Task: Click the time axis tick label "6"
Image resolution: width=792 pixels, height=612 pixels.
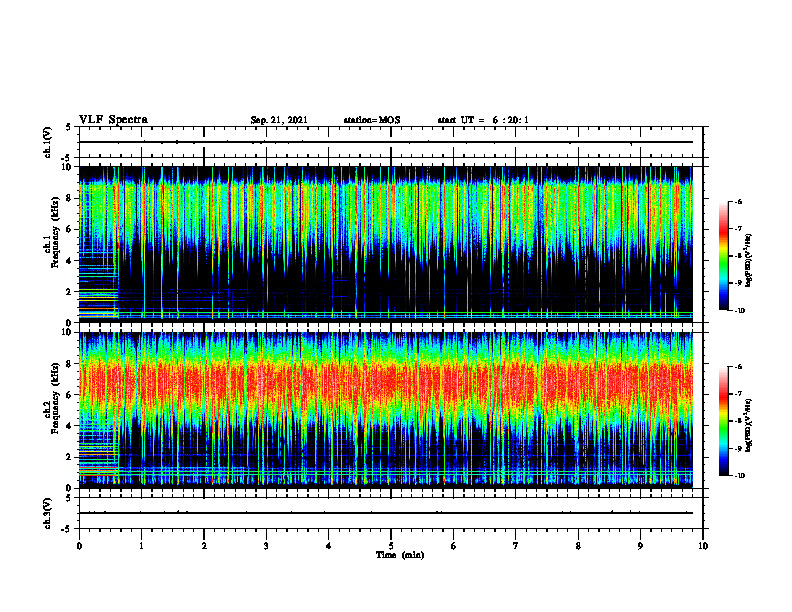Action: (454, 546)
